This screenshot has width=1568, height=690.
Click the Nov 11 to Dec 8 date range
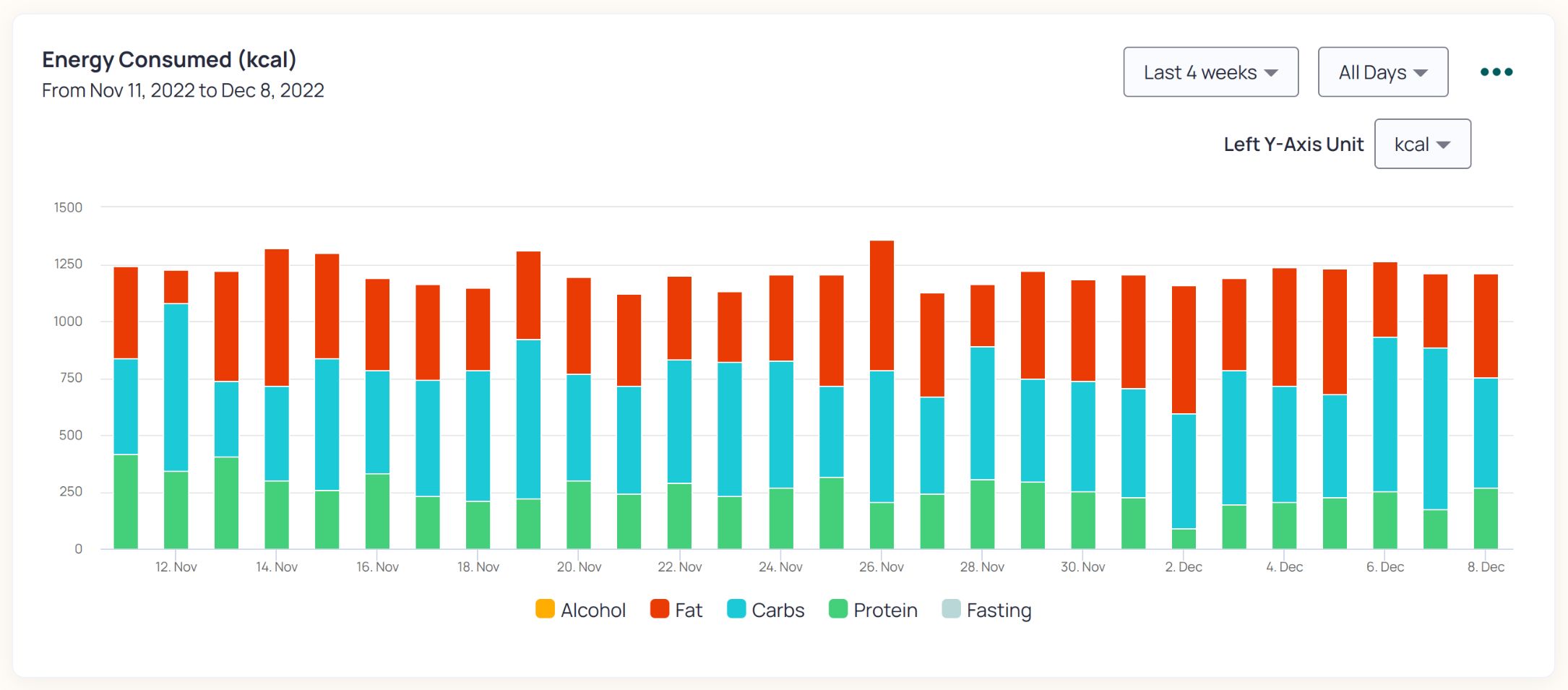tap(182, 90)
